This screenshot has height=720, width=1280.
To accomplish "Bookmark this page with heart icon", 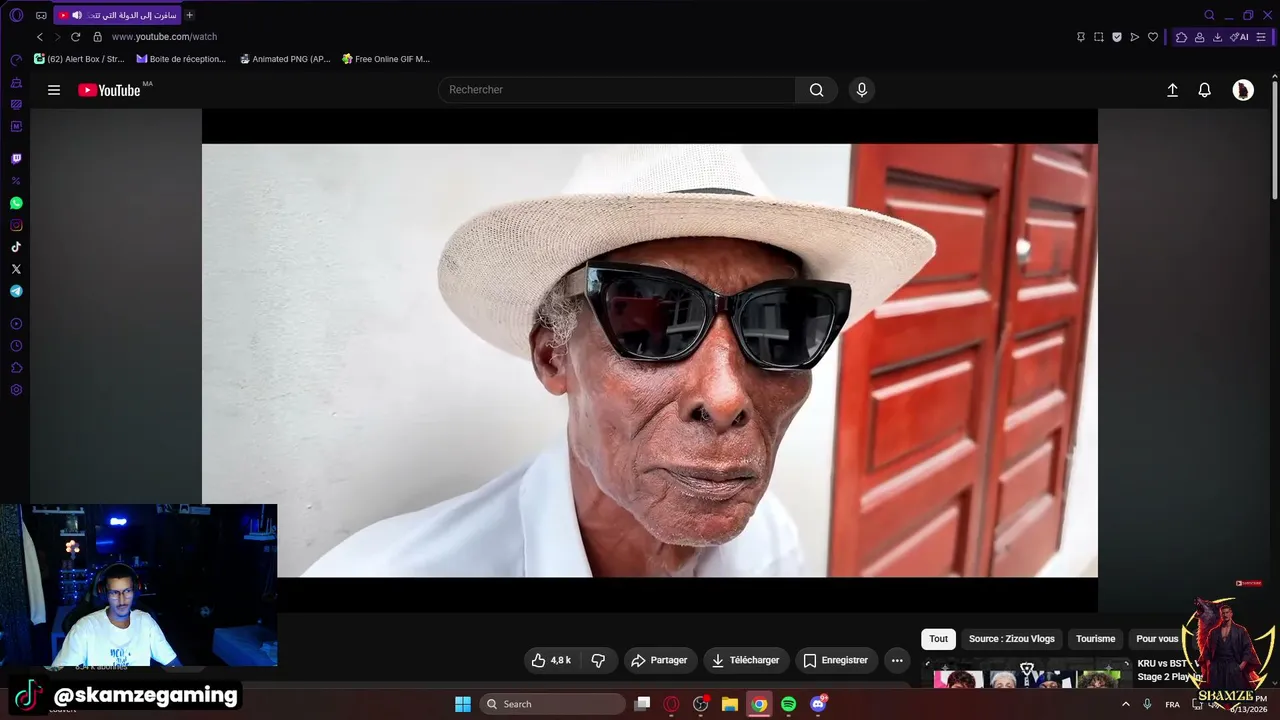I will pos(1153,37).
